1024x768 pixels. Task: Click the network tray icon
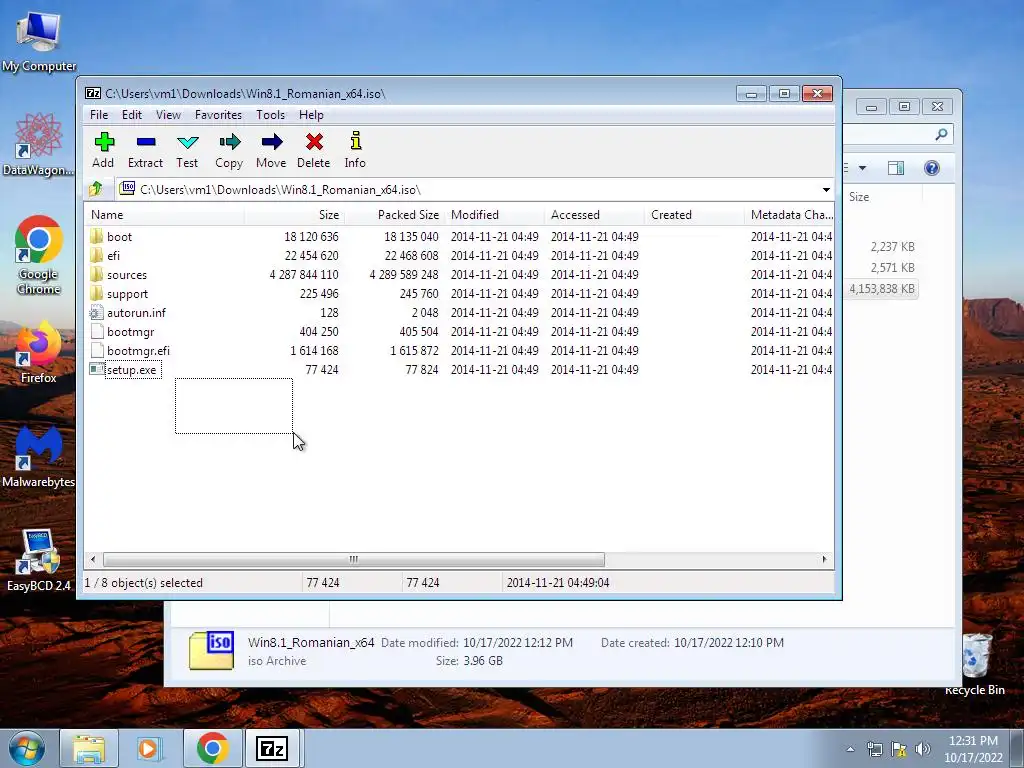point(874,749)
